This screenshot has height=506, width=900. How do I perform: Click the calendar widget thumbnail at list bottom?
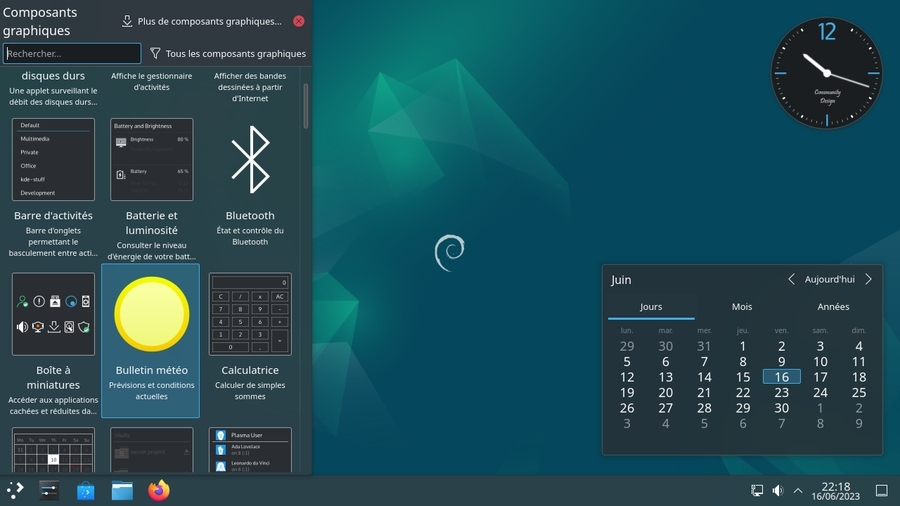click(53, 450)
